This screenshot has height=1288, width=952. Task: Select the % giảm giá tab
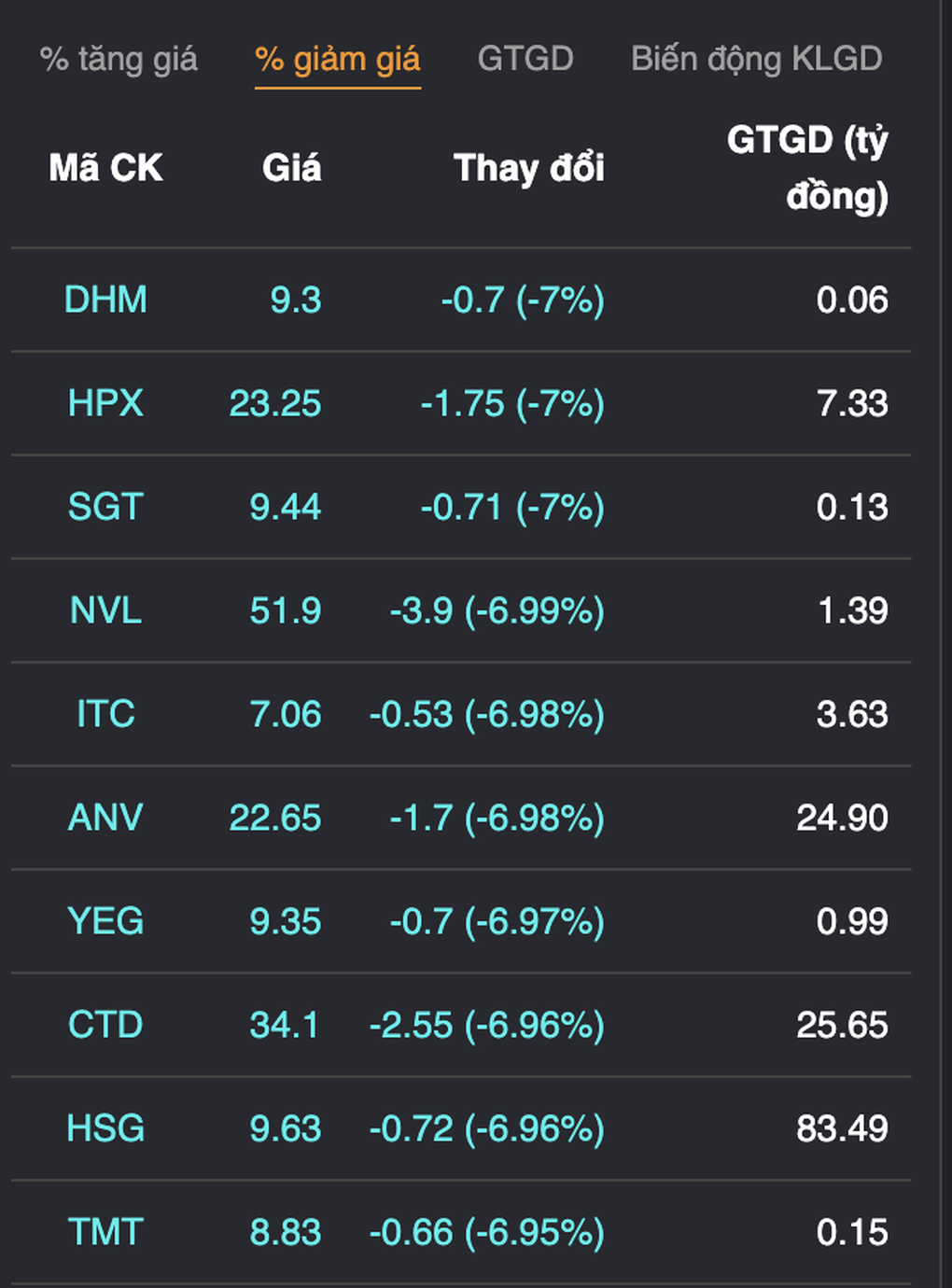338,59
